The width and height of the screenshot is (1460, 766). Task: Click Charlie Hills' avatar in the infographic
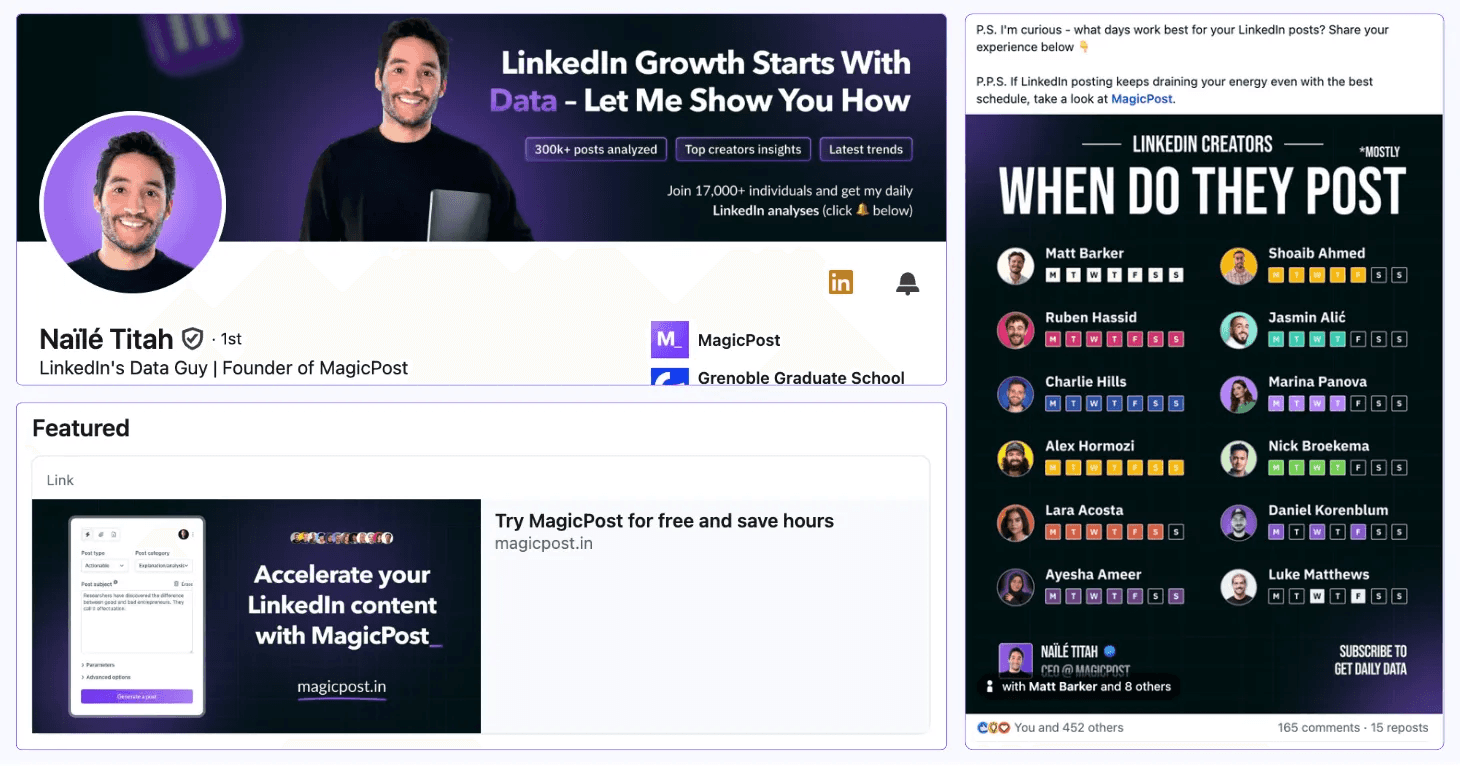[1015, 394]
